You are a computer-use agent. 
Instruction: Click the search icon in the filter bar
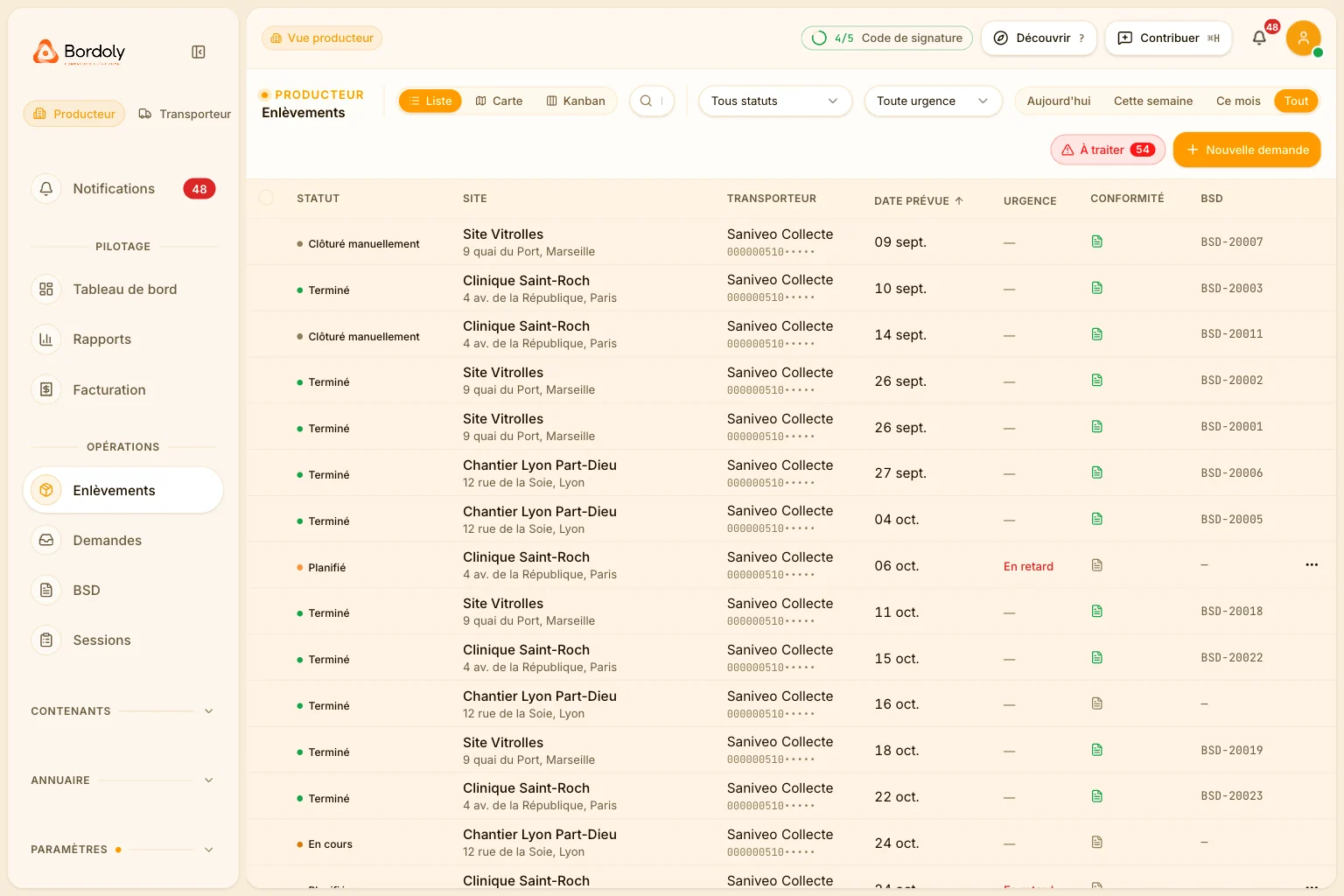pos(646,101)
